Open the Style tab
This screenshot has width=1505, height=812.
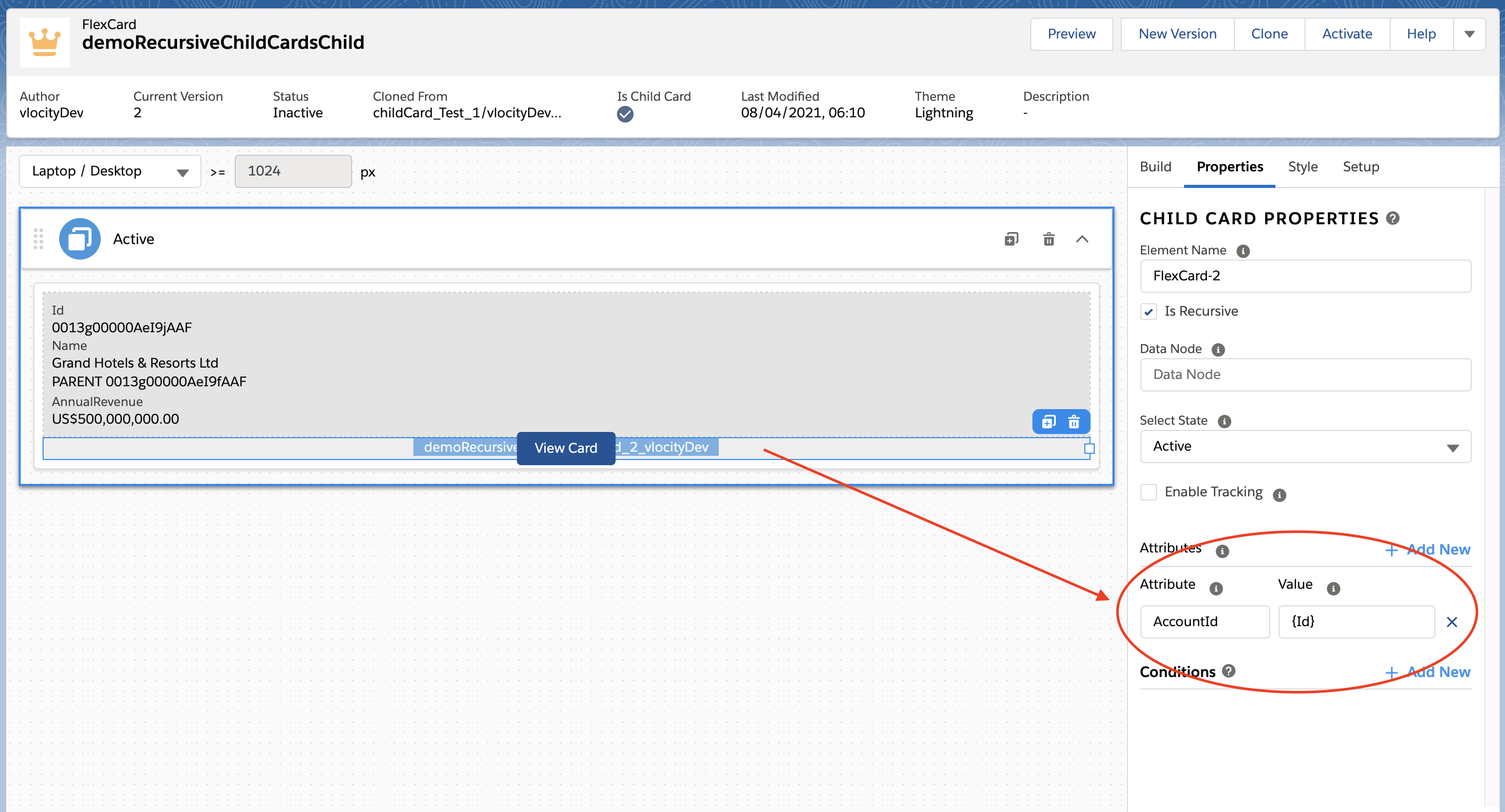click(1303, 167)
